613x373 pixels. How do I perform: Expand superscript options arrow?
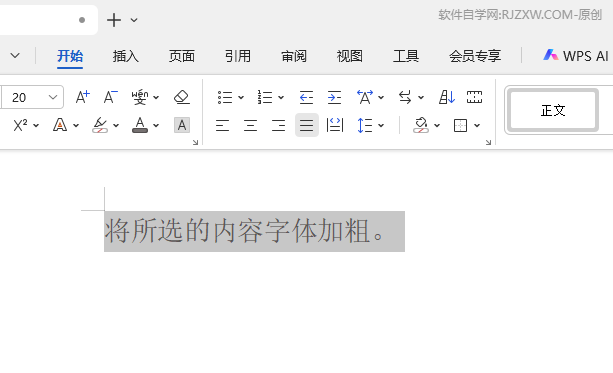tap(36, 126)
